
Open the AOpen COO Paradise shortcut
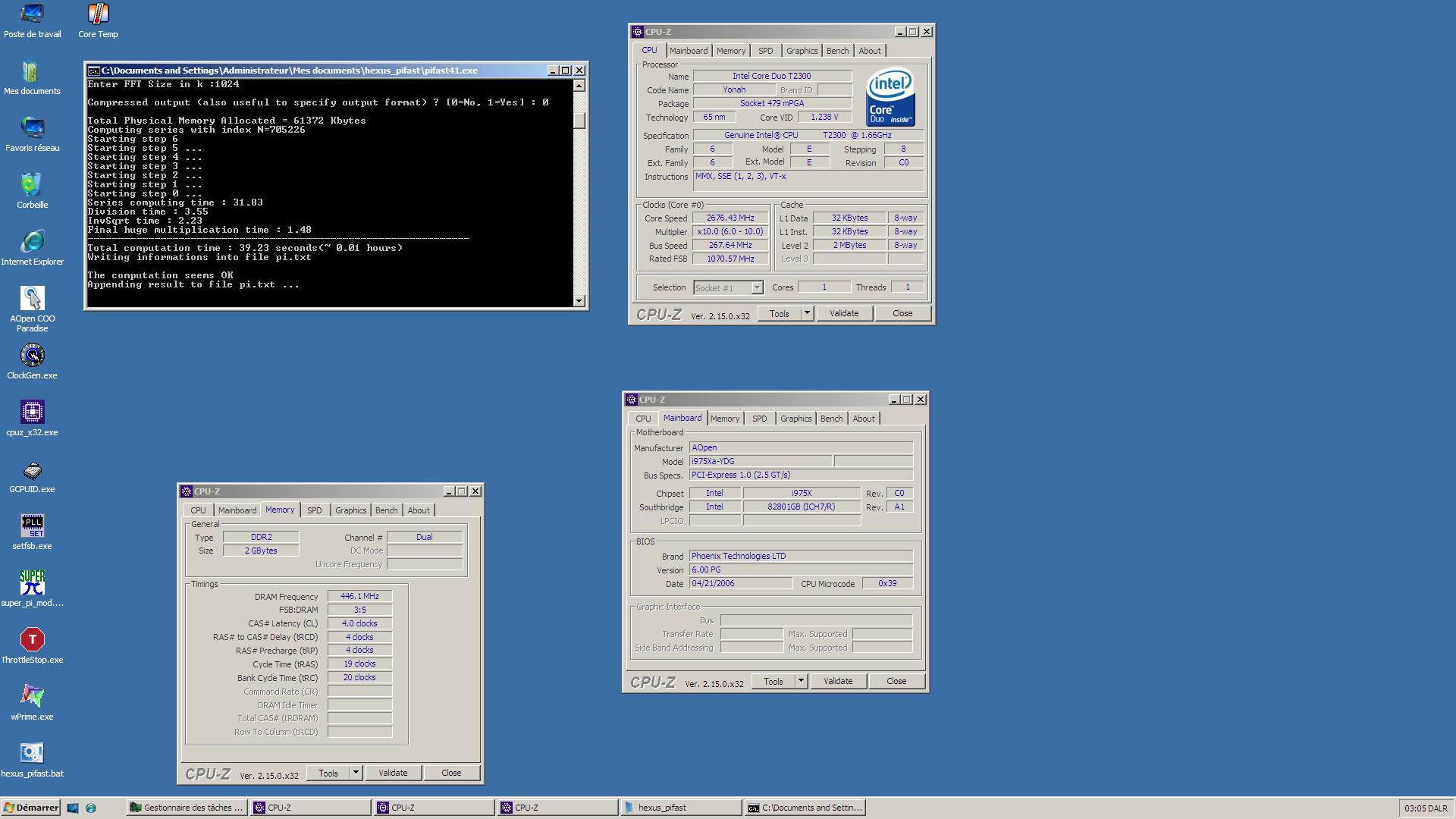tap(32, 309)
